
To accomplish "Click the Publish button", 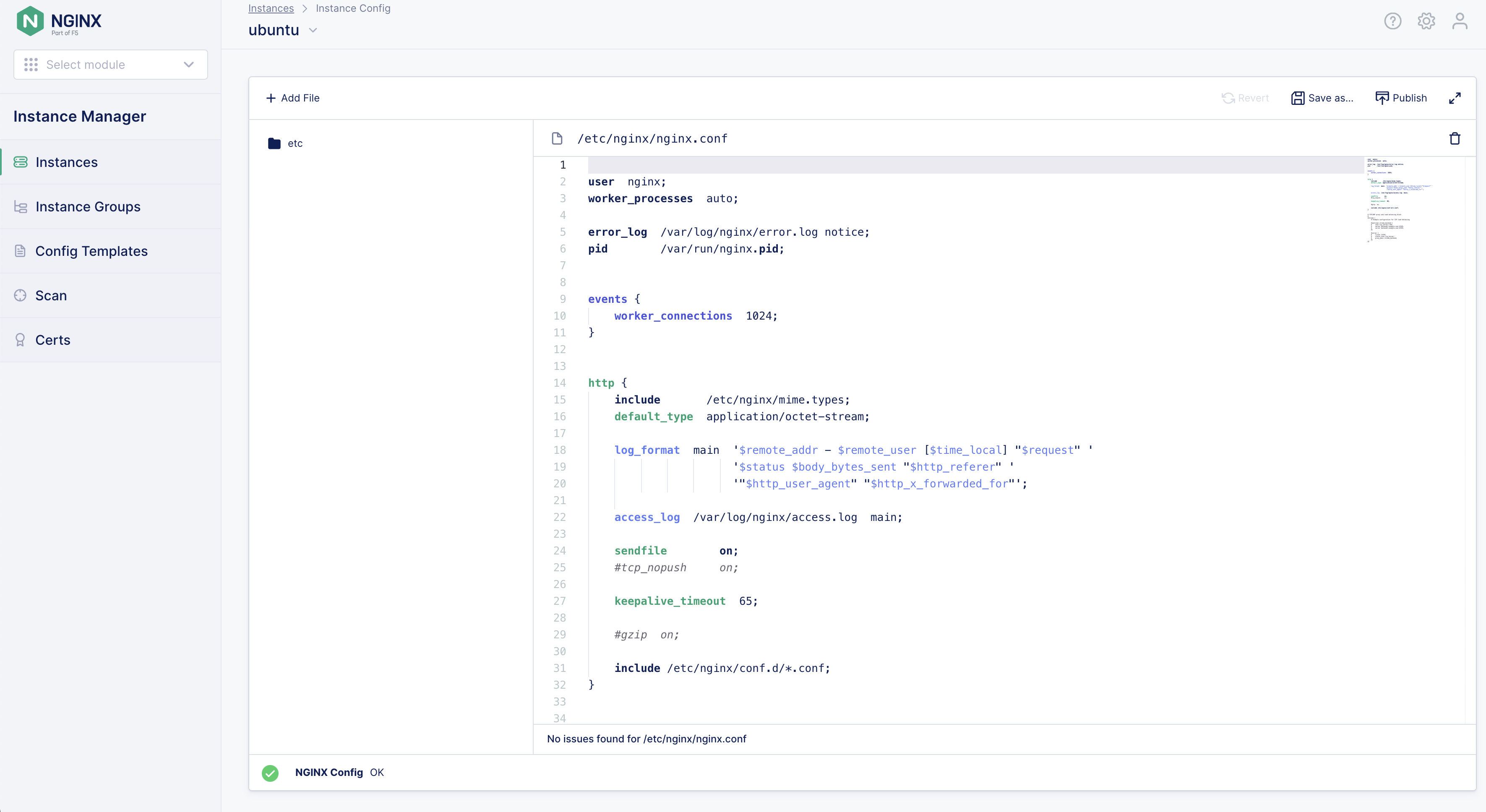I will click(1401, 98).
